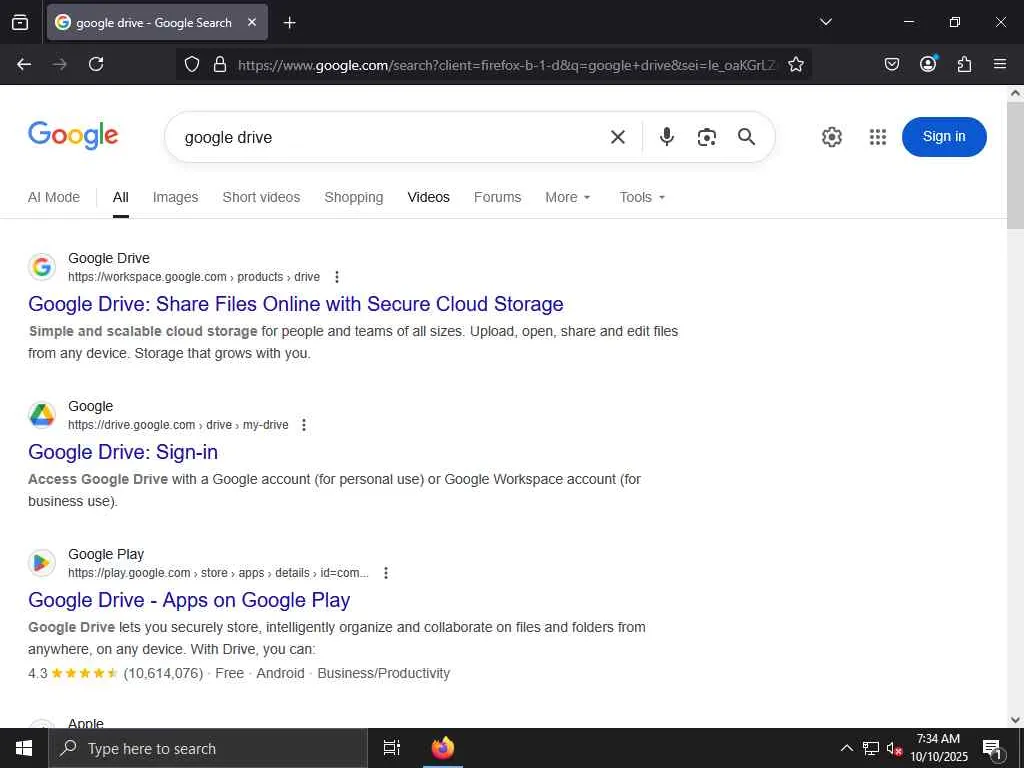Click the workspace.google.com URL text
This screenshot has width=1024, height=768.
point(194,277)
